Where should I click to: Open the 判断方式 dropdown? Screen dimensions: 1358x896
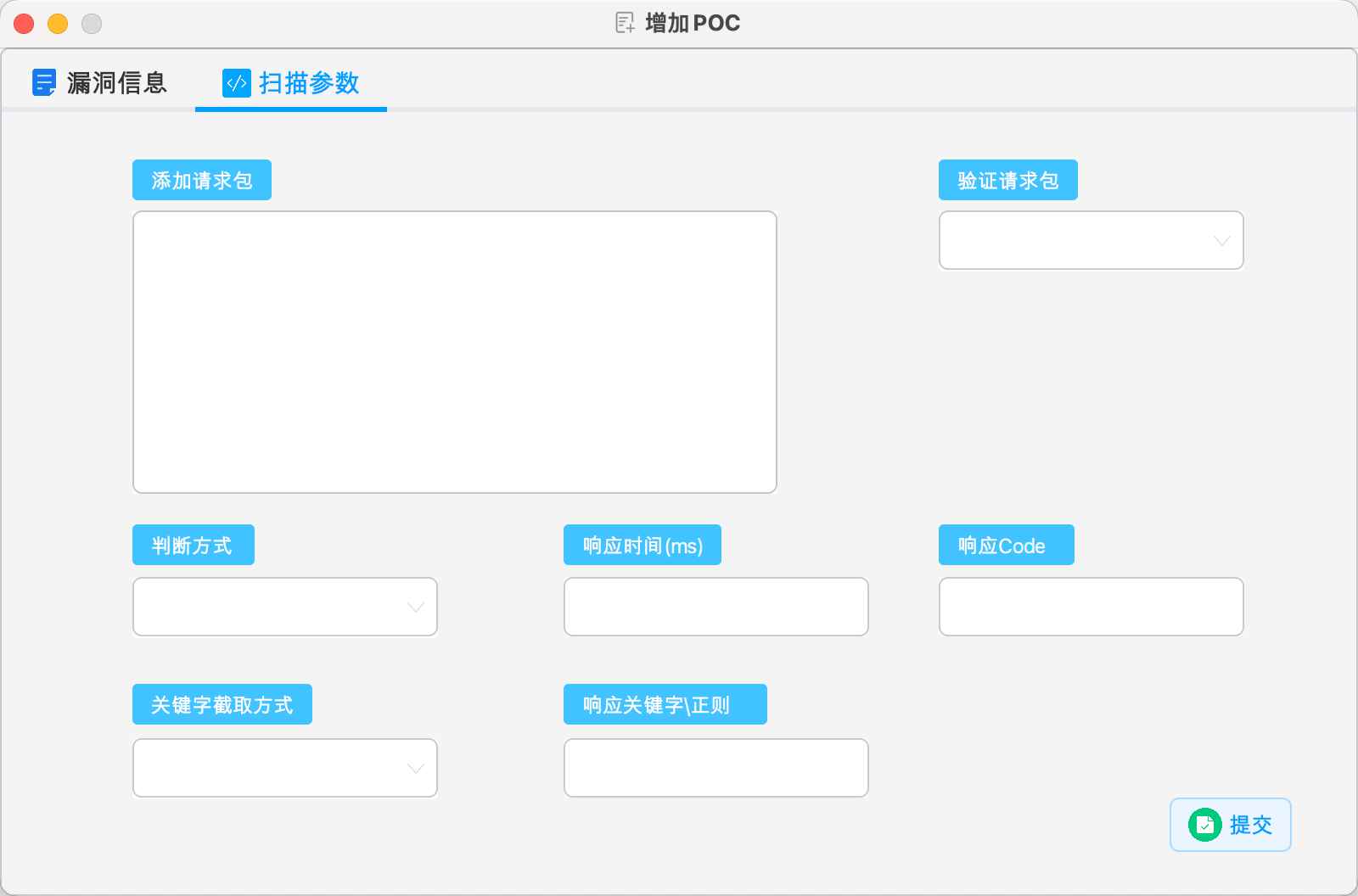click(284, 607)
